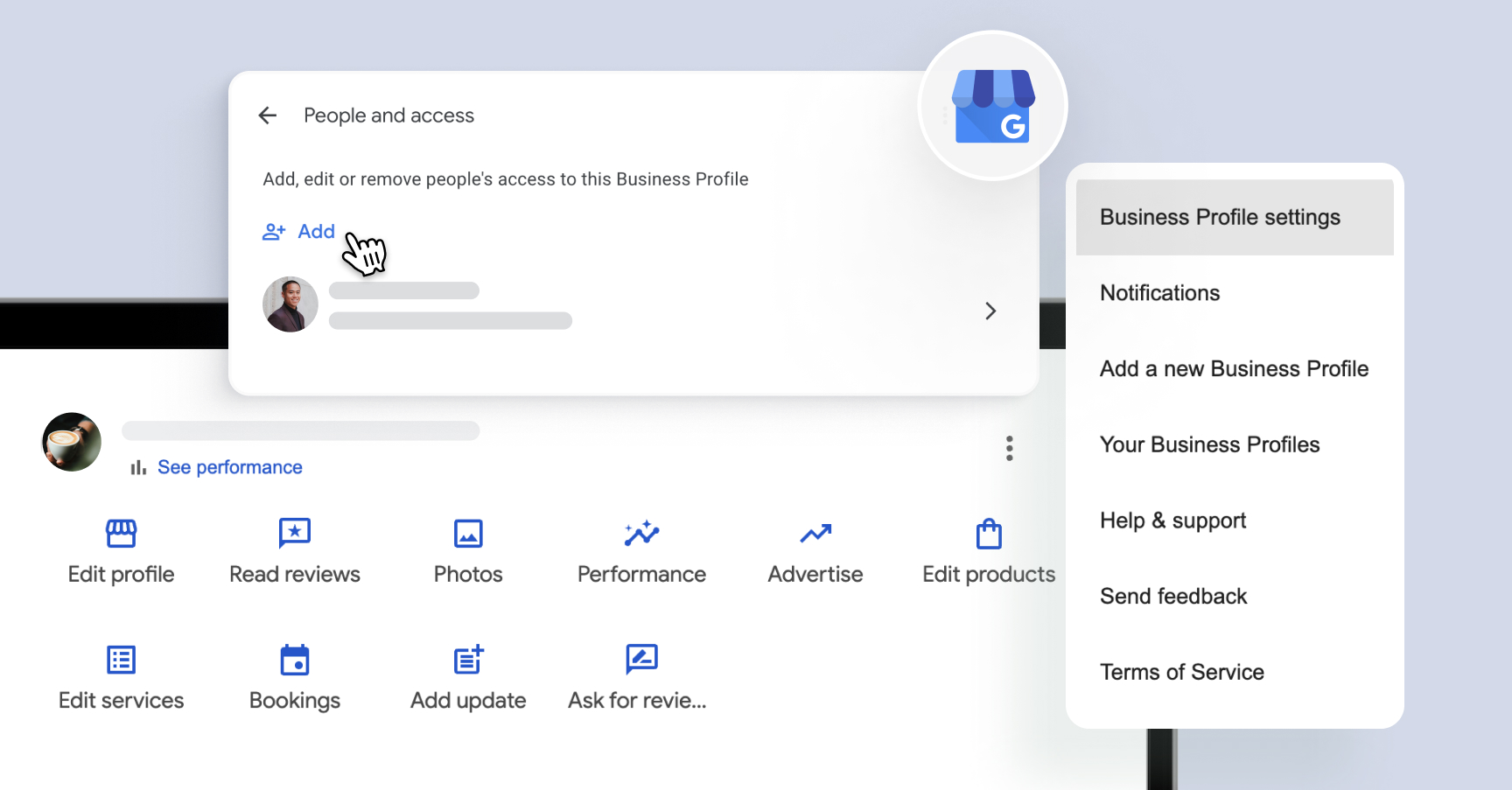This screenshot has width=1512, height=790.
Task: Select the Edit profile icon
Action: pos(121,534)
